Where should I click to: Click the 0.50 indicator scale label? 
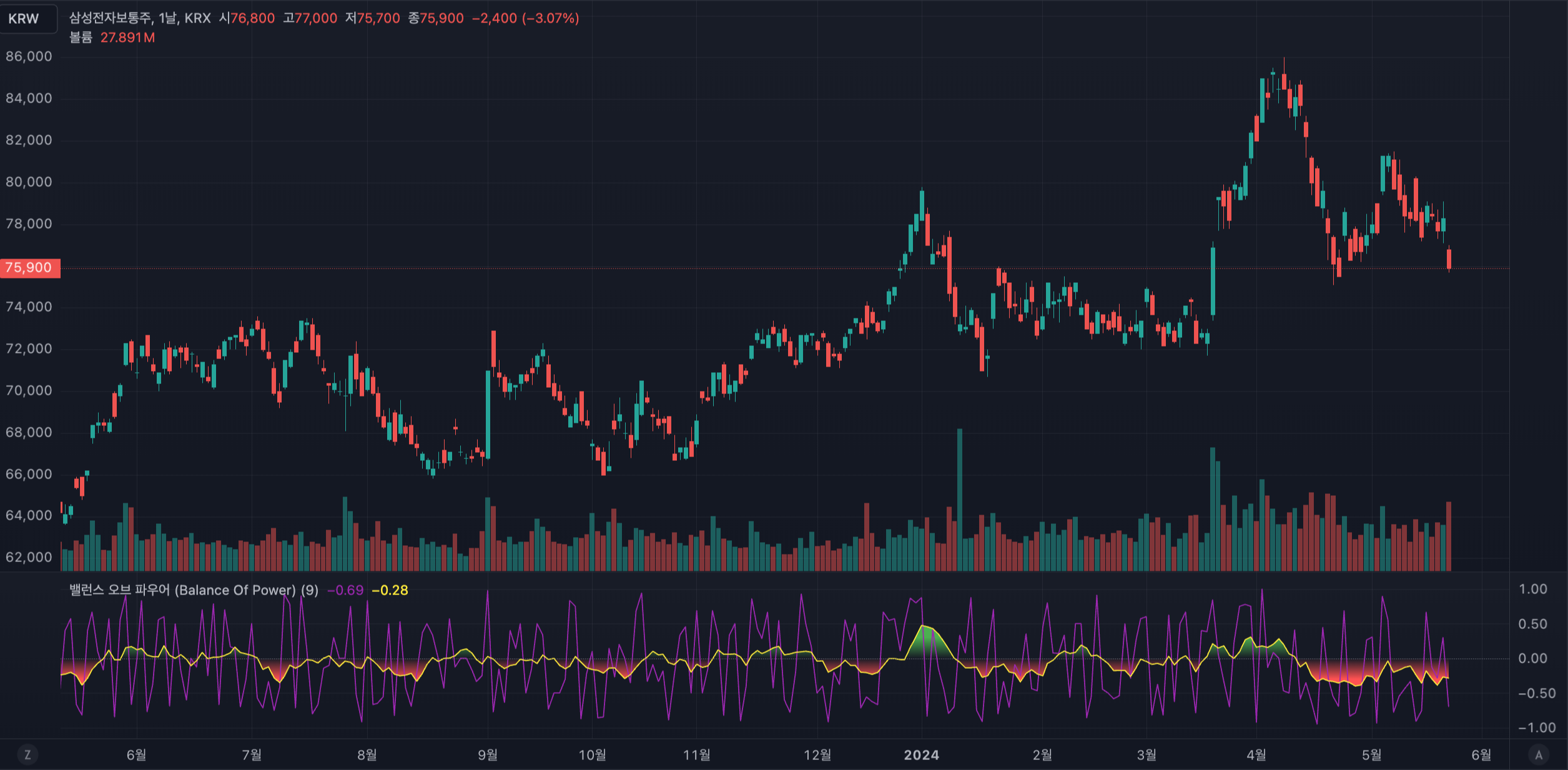(x=1533, y=624)
